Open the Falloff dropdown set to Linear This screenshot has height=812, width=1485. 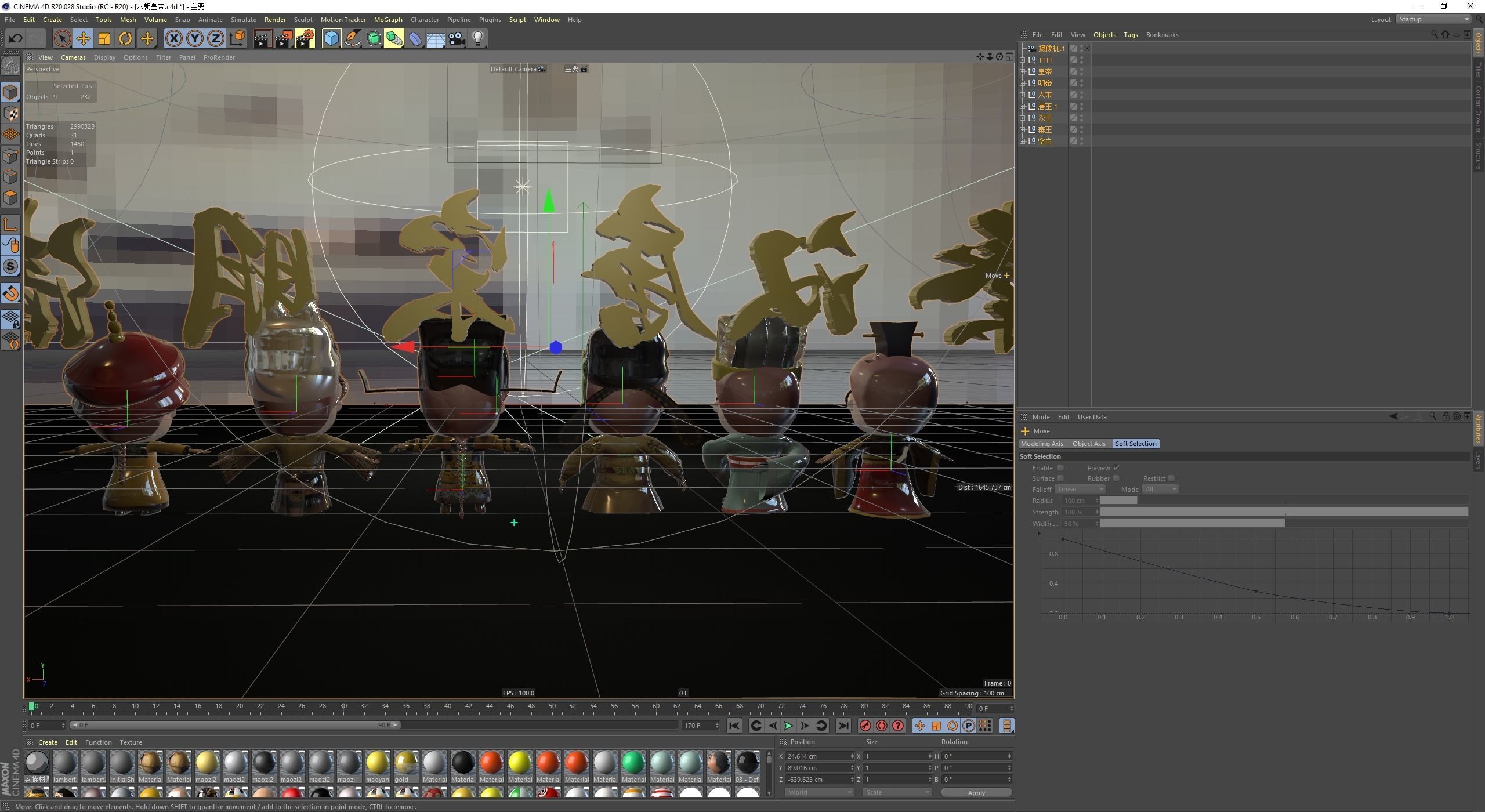point(1080,489)
